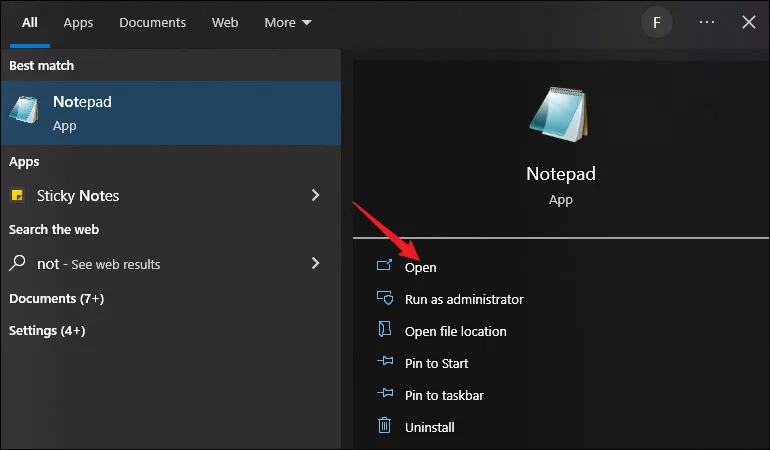This screenshot has width=770, height=450.
Task: Click the magnifier icon beside 'not'
Action: (x=17, y=263)
